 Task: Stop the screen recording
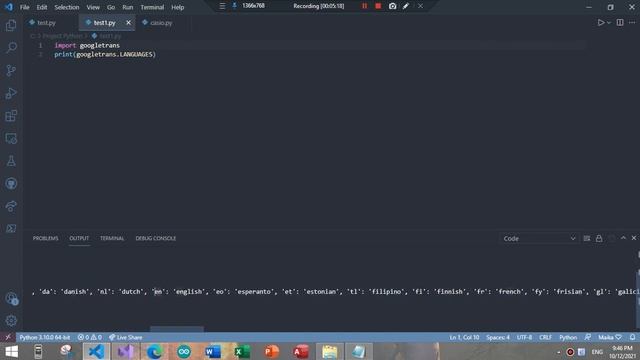pos(378,6)
